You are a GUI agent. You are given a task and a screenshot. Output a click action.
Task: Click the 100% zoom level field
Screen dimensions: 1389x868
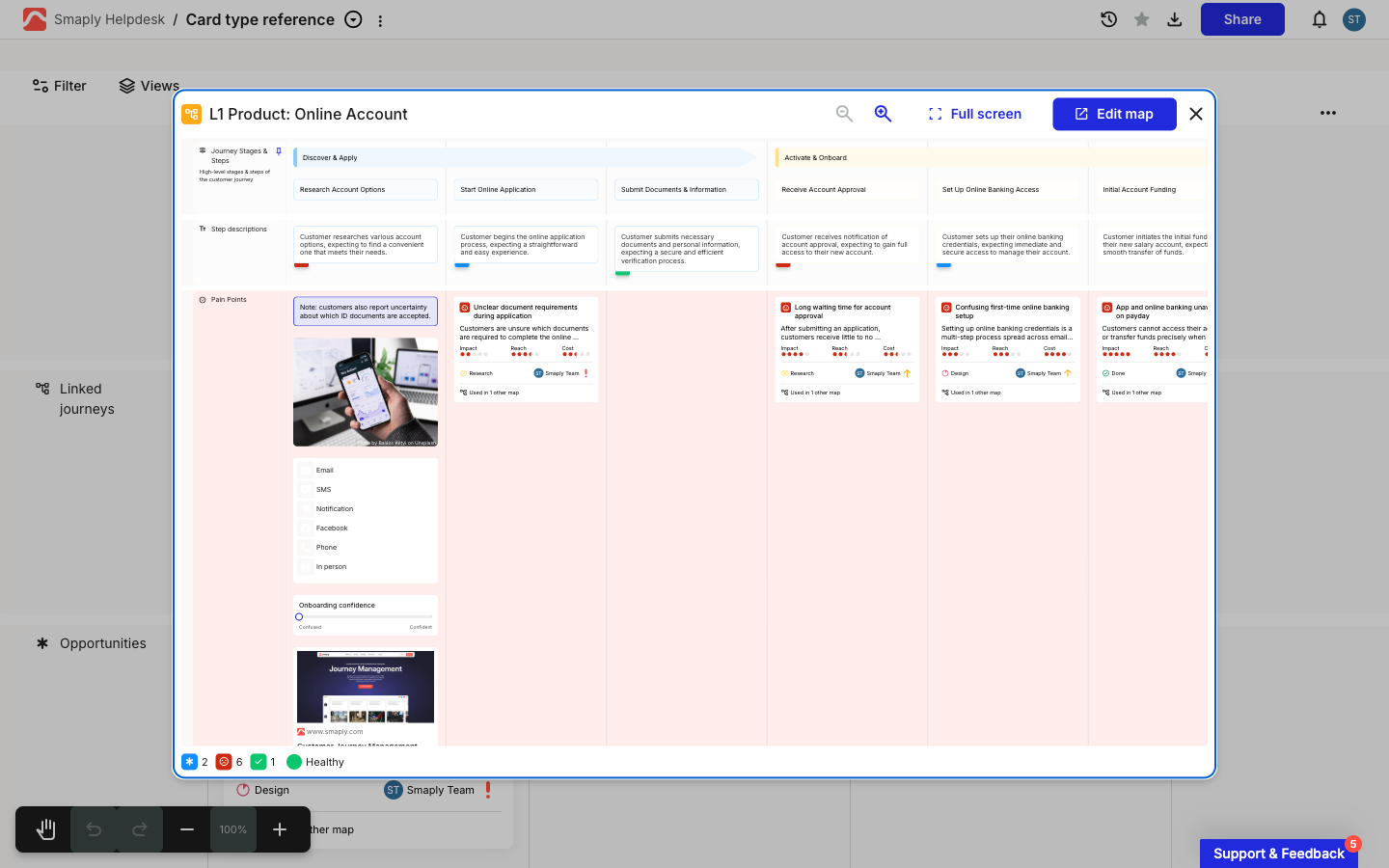[233, 829]
